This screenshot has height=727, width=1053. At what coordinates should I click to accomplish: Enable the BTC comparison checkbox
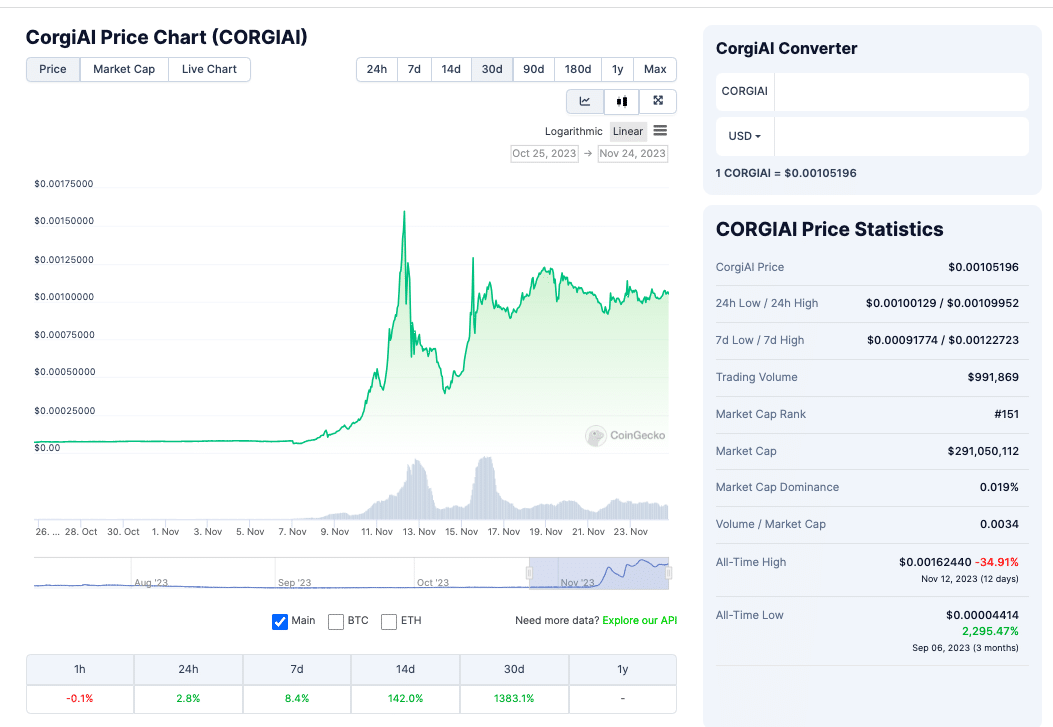(x=336, y=622)
